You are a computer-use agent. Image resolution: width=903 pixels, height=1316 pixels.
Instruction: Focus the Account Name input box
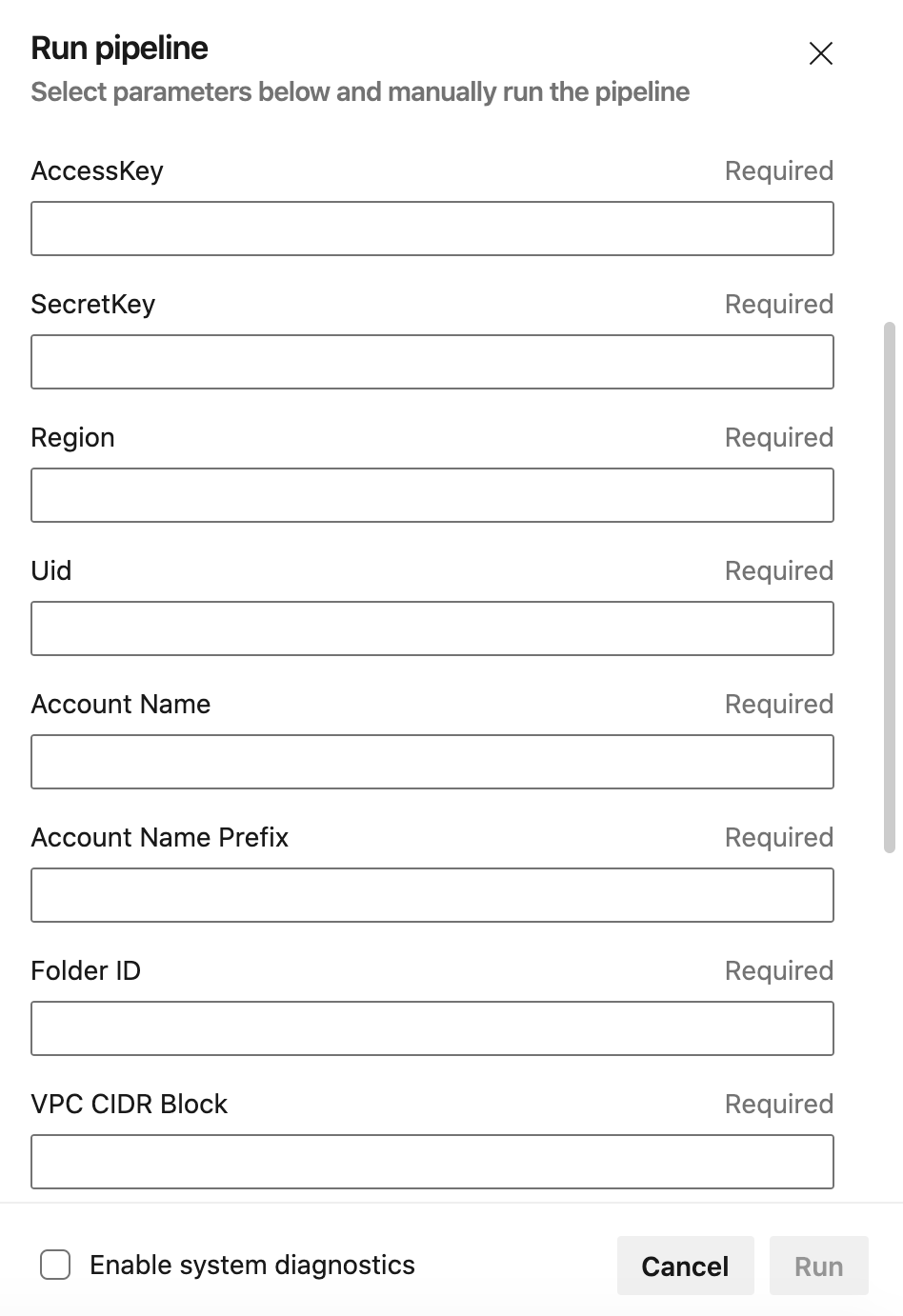(432, 762)
